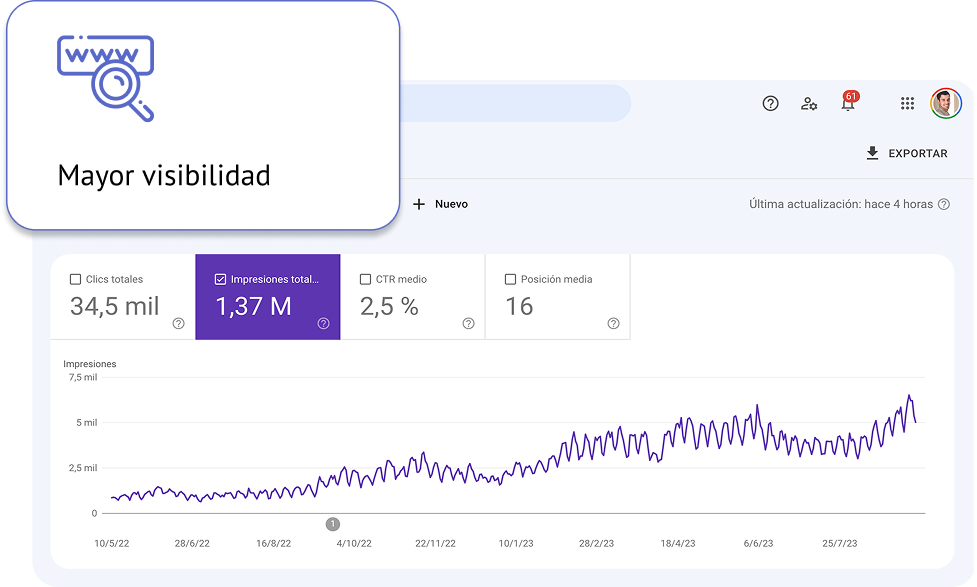This screenshot has height=587, width=977.
Task: Tick the Posición media checkbox
Action: (511, 279)
